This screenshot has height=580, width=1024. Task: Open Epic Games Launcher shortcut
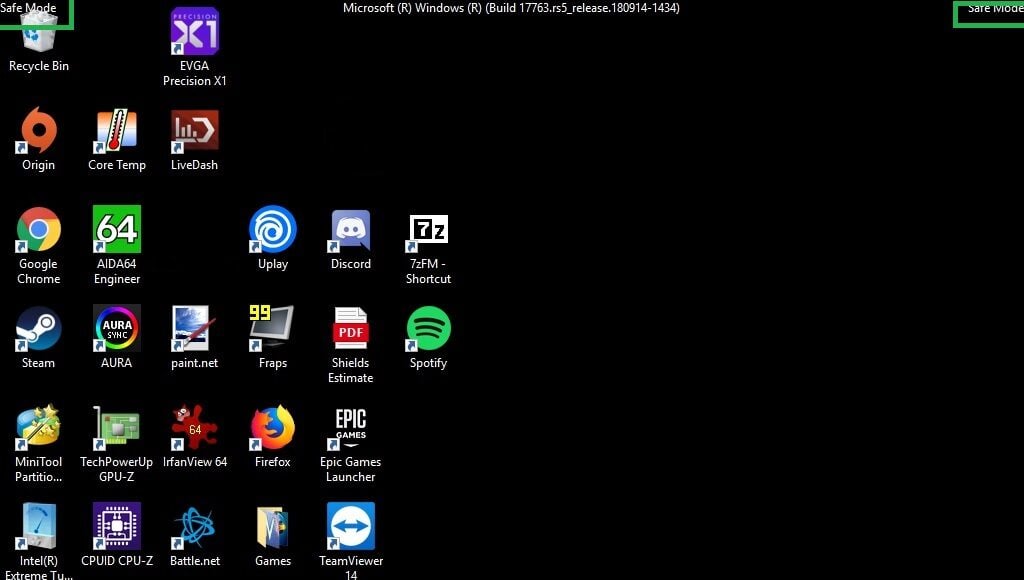(351, 429)
